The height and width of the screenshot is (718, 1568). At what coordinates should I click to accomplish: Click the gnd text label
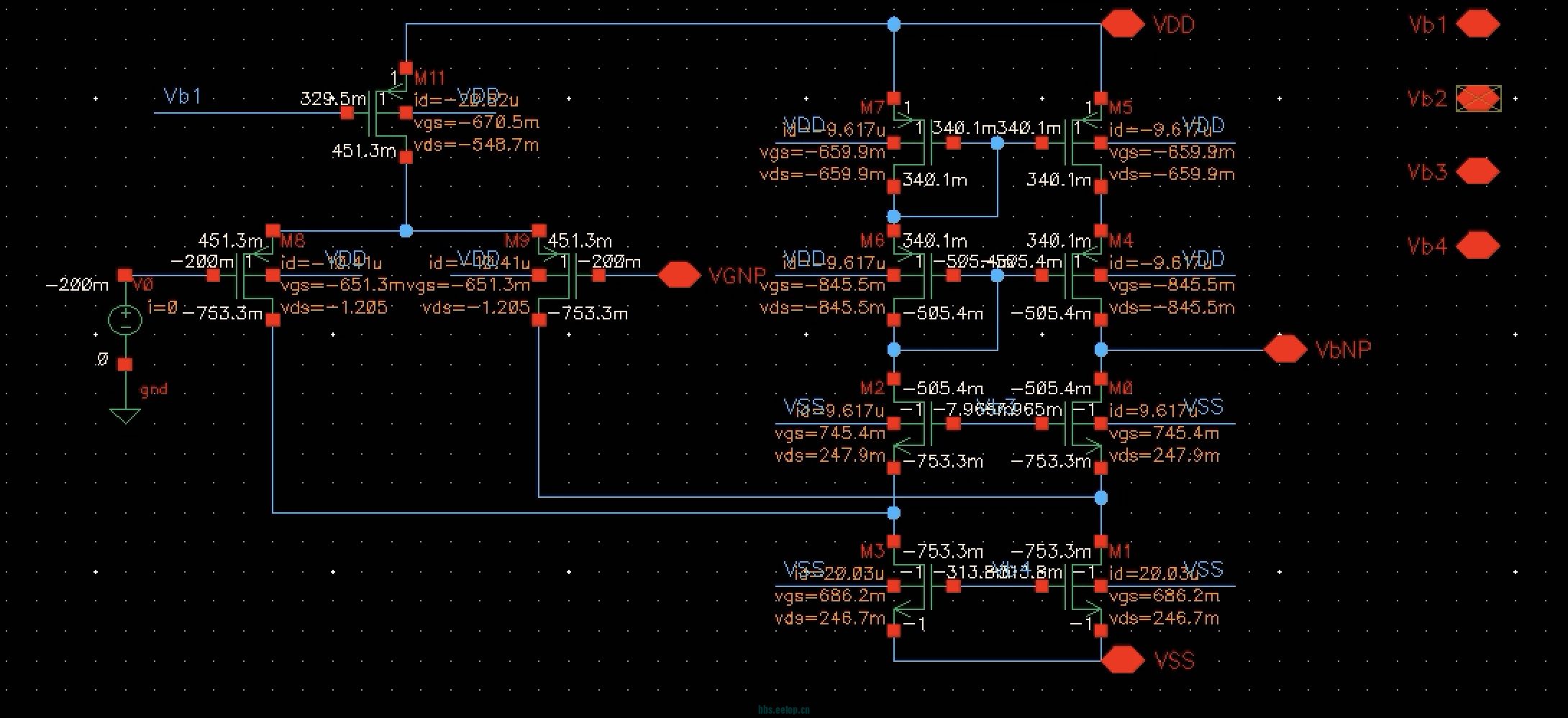tap(153, 390)
